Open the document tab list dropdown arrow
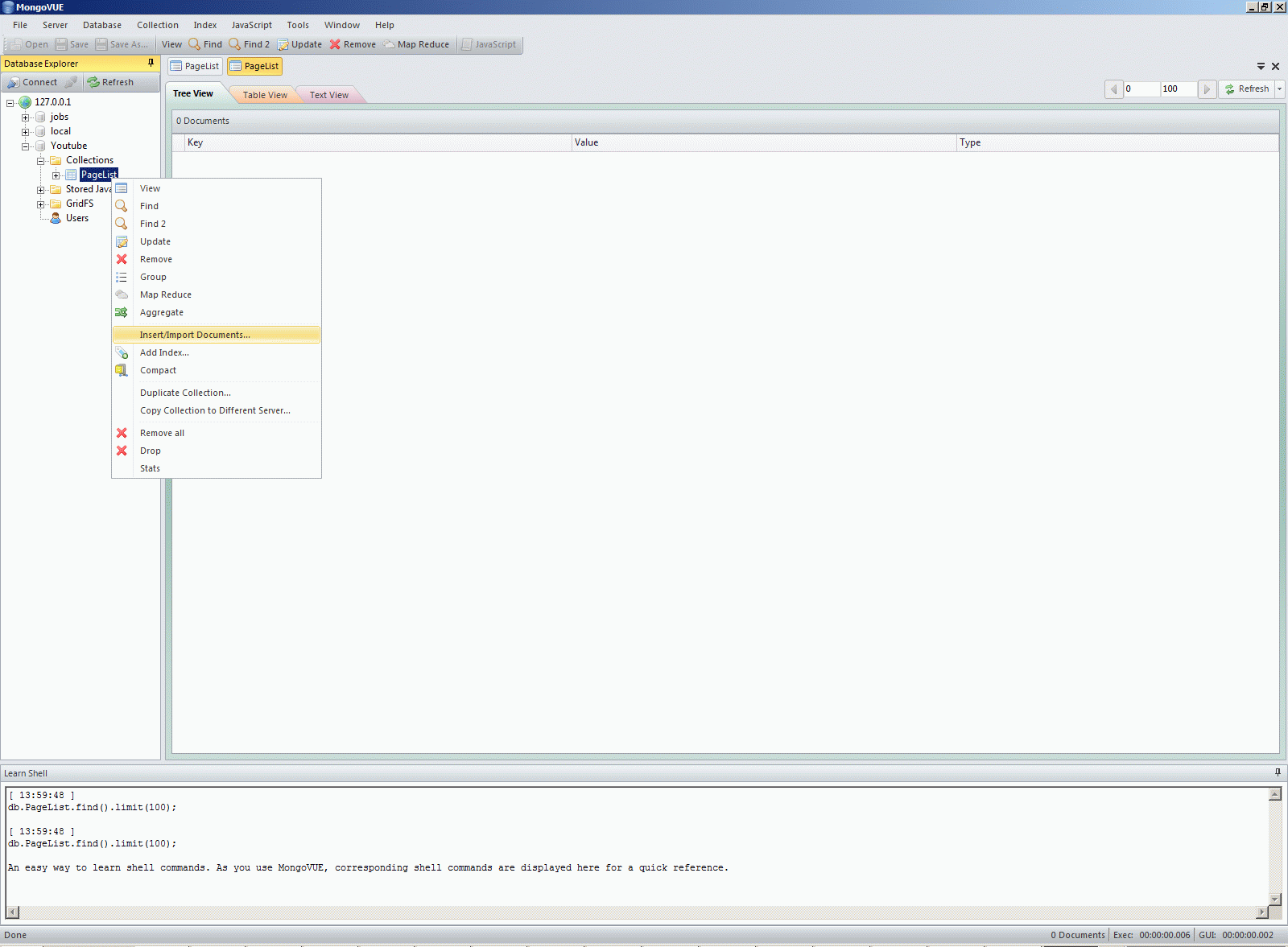The image size is (1288, 947). pos(1261,66)
